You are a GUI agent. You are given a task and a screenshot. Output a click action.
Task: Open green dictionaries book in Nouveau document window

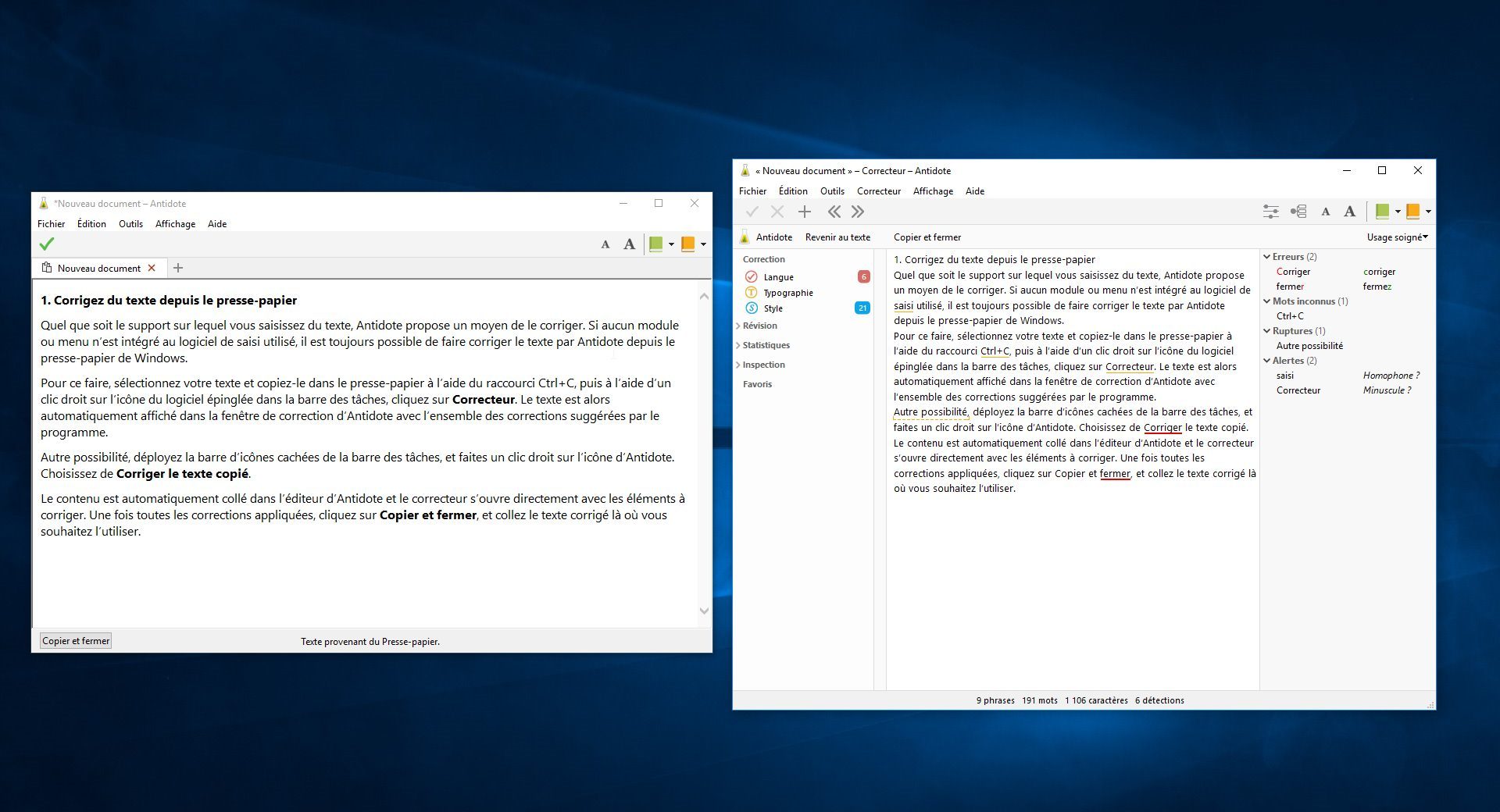click(x=655, y=244)
